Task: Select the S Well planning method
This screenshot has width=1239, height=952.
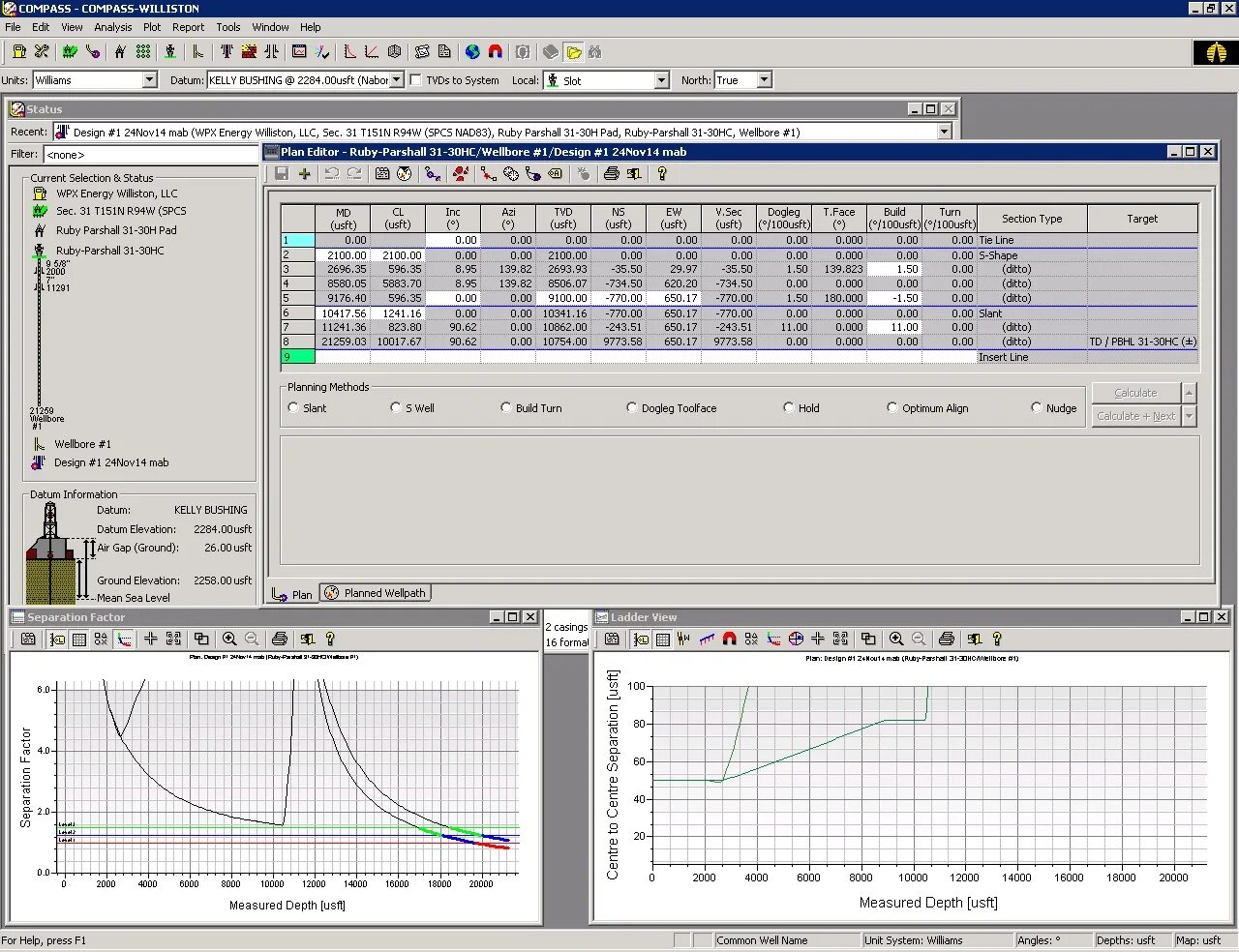Action: pos(396,408)
